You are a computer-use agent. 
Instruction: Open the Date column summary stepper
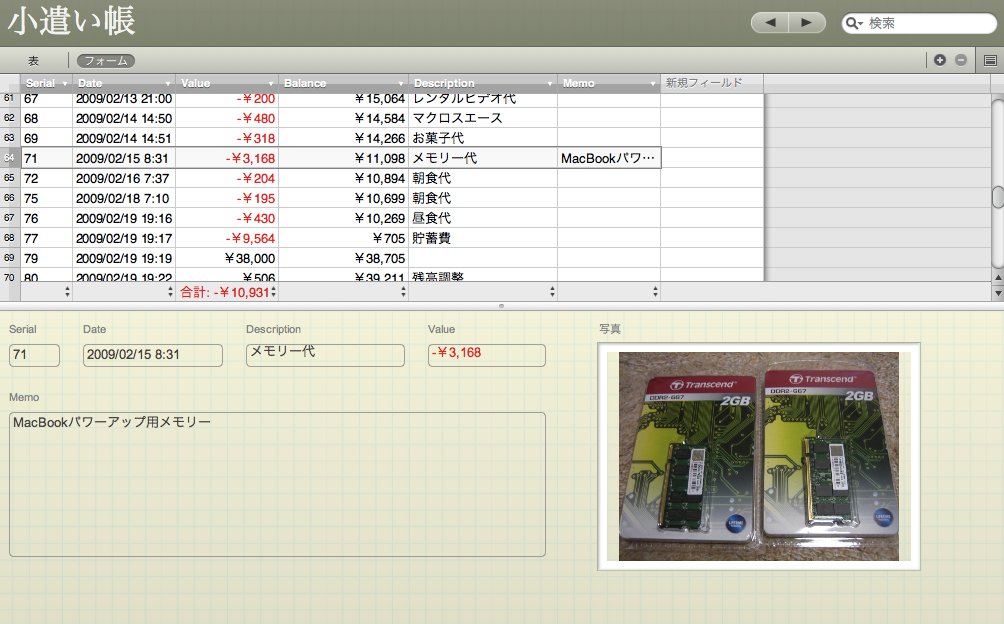[x=170, y=292]
